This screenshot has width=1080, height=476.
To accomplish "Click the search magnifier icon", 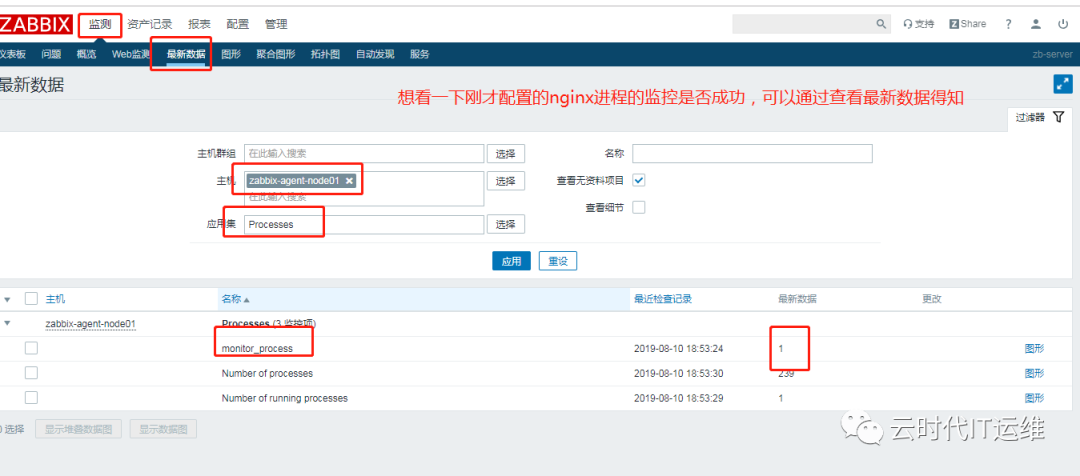I will coord(881,24).
